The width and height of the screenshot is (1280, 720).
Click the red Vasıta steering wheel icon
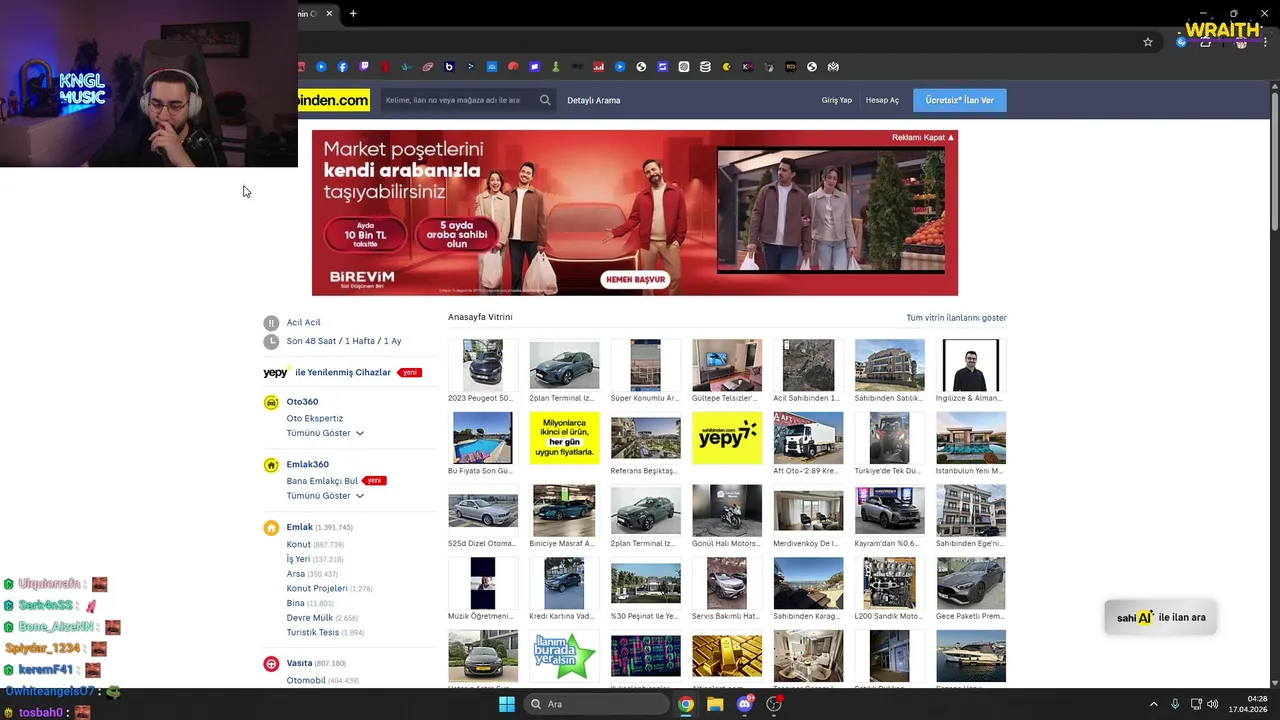pyautogui.click(x=271, y=663)
